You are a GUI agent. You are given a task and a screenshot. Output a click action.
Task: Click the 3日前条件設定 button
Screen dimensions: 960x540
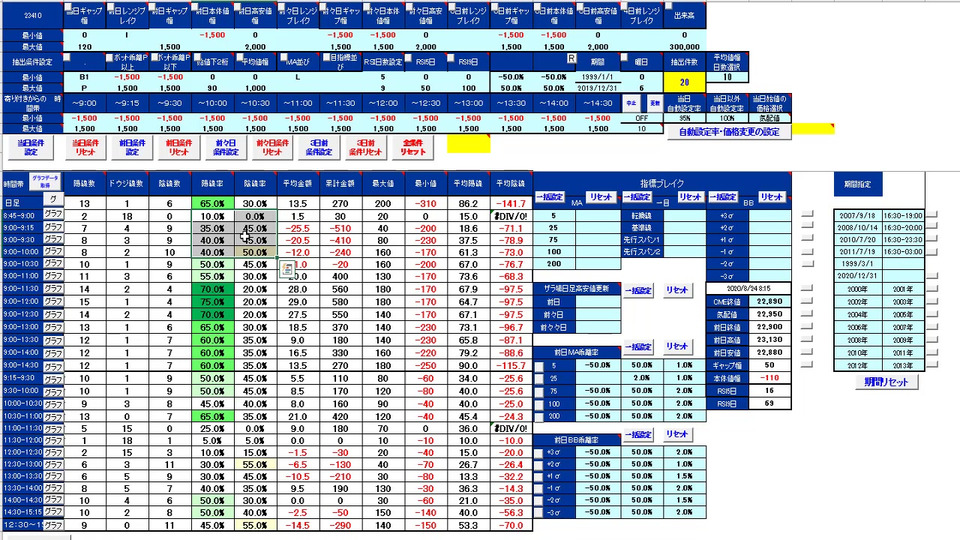(x=318, y=147)
